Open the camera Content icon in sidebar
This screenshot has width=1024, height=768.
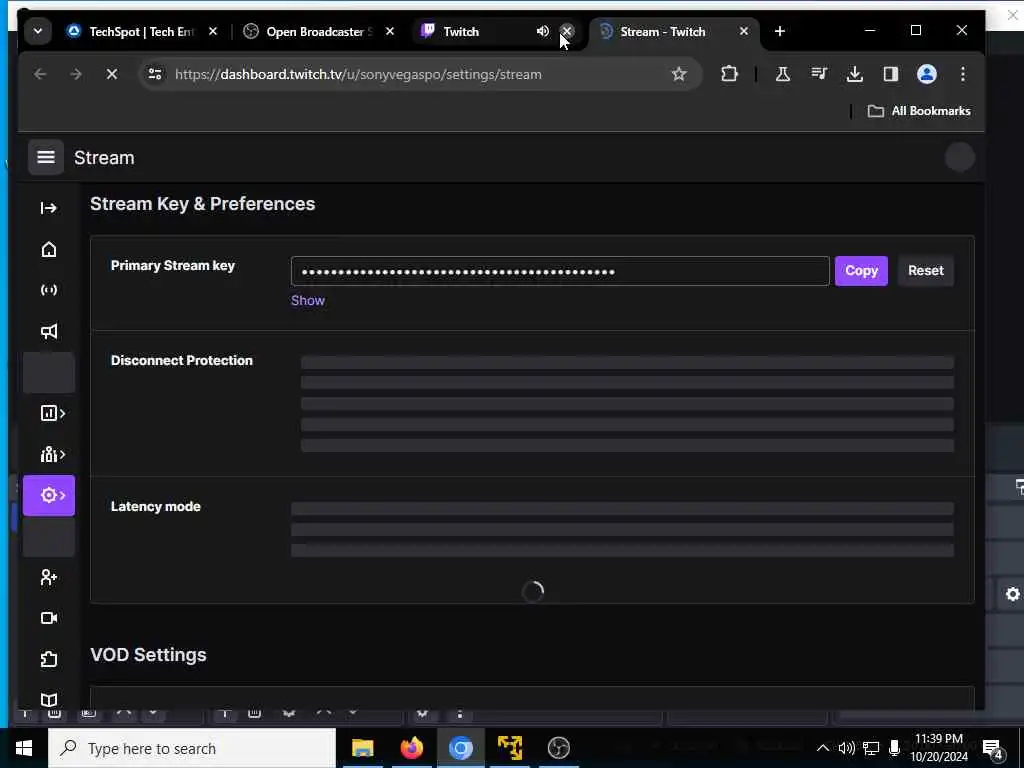click(x=48, y=618)
